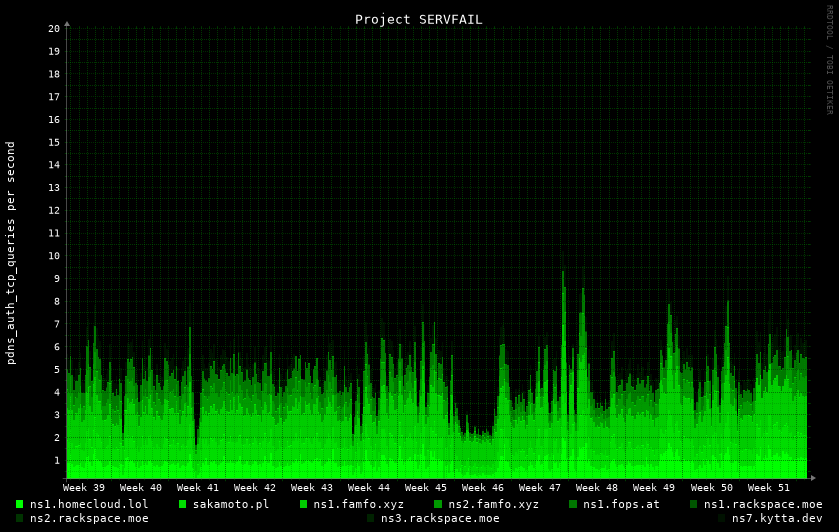Viewport: 839px width, 532px height.
Task: Click the sakamoto.pl legend text
Action: (230, 504)
